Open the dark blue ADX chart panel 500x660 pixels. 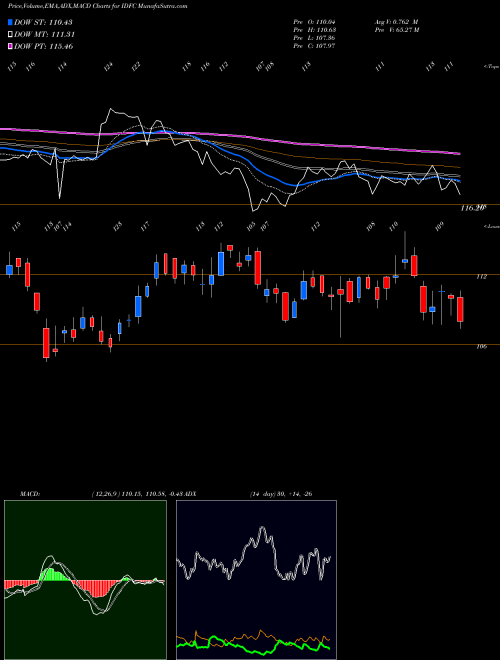click(256, 580)
